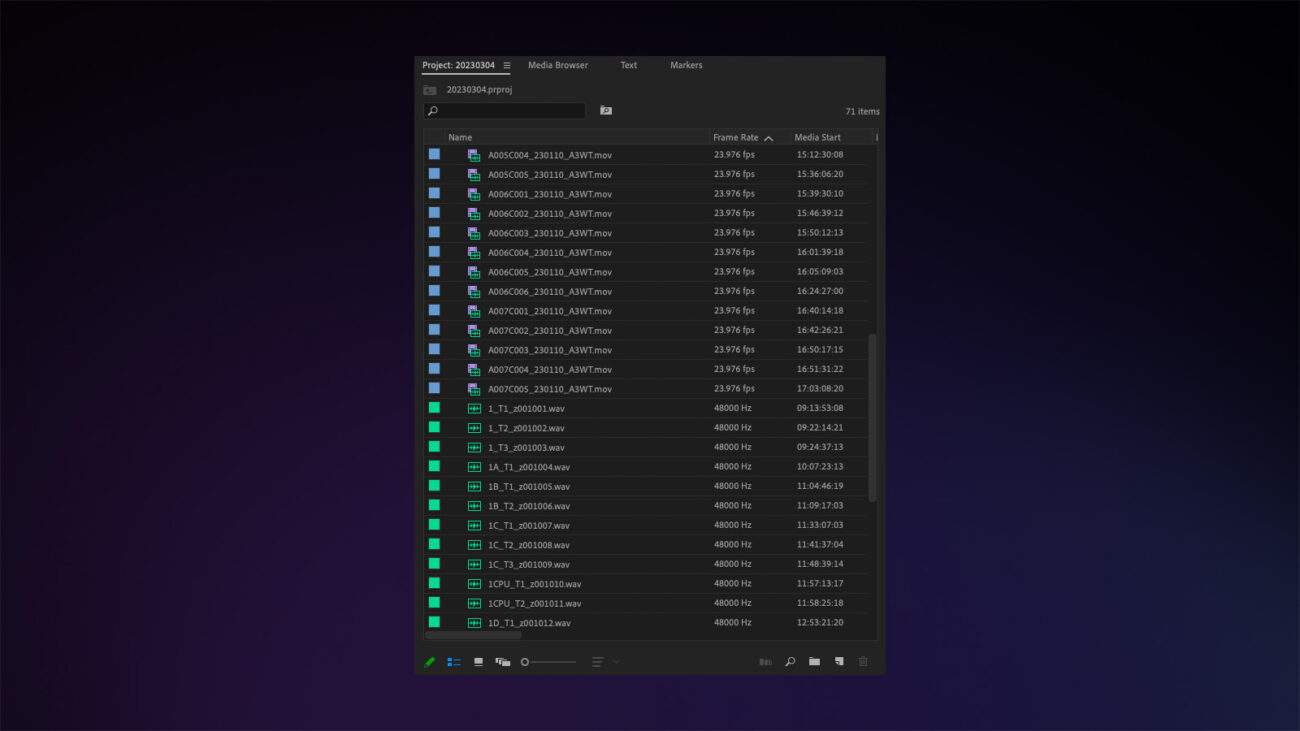Screen dimensions: 1300x731
Task: Click the Automate to Sequence icon
Action: click(x=765, y=661)
